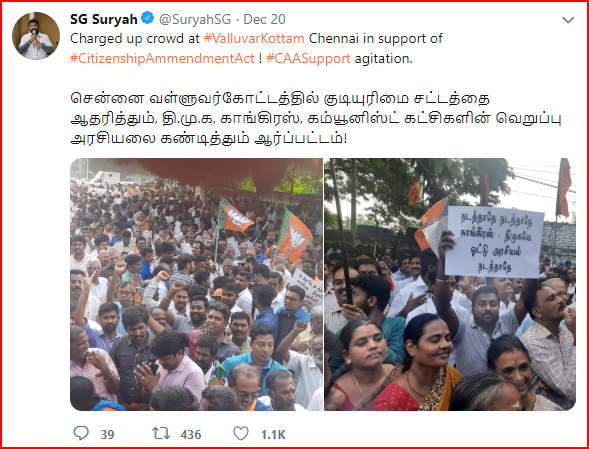Click the word 'agitation' in the tweet text

pos(383,59)
